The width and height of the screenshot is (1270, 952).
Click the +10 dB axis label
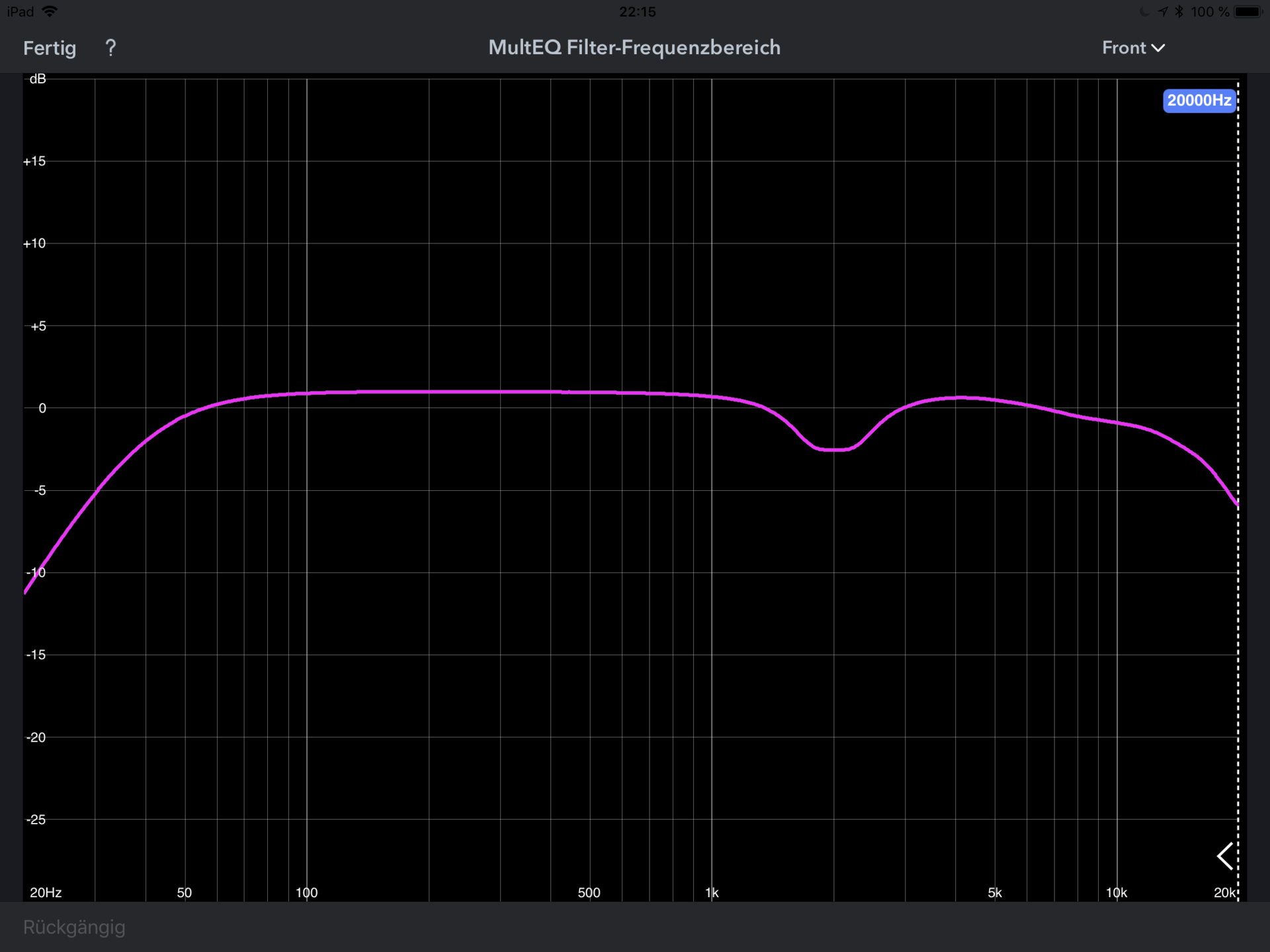34,243
